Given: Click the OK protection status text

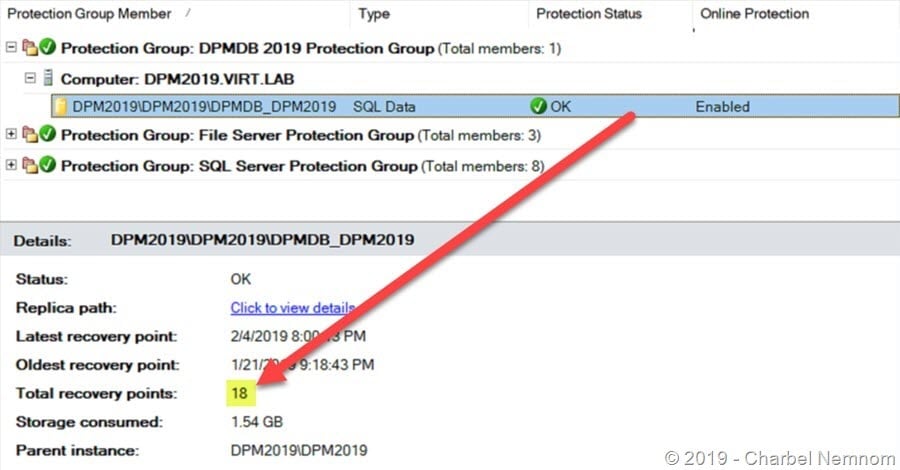Looking at the screenshot, I should coord(560,107).
